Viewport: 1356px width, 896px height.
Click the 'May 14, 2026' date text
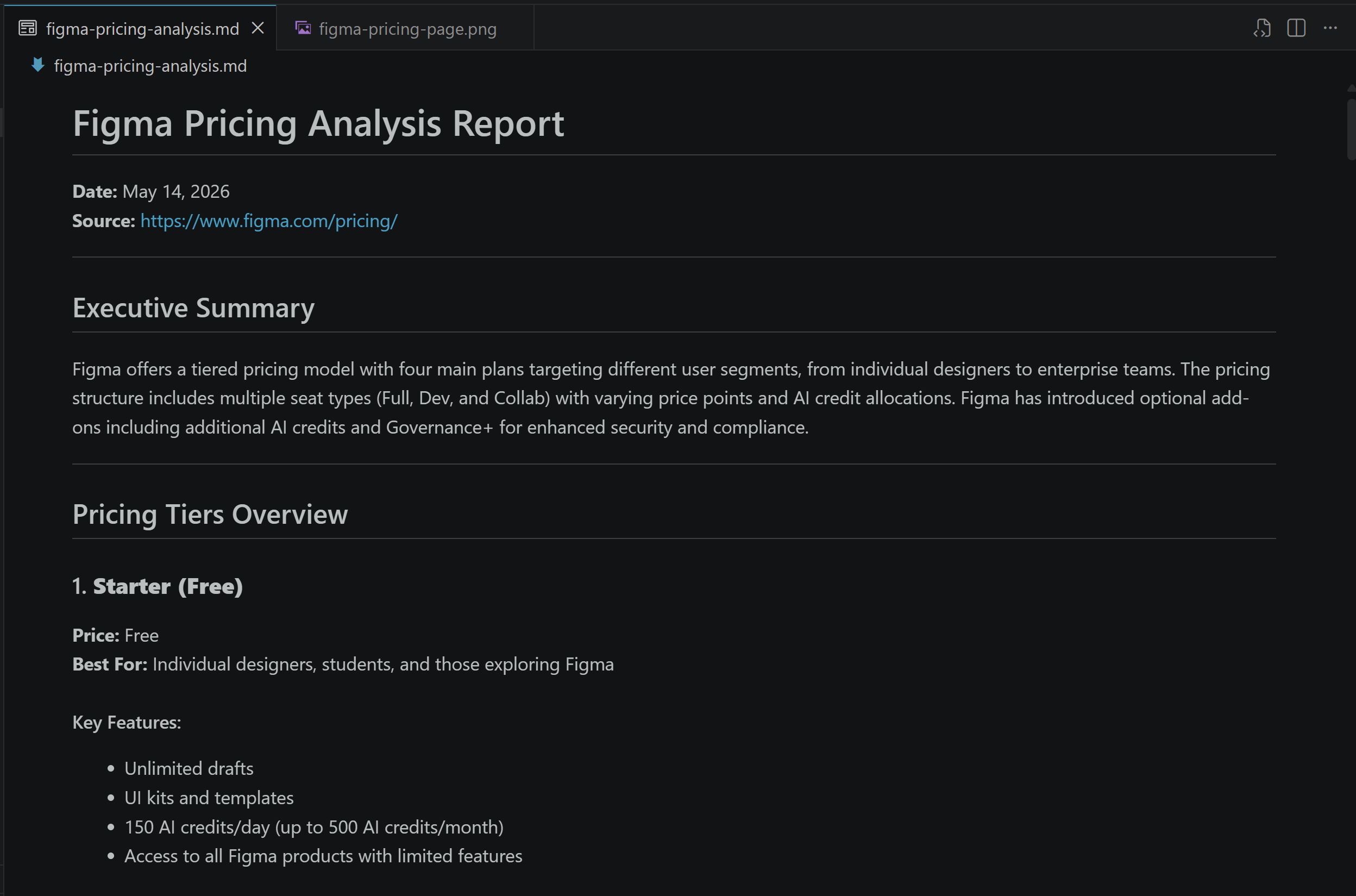tap(176, 191)
